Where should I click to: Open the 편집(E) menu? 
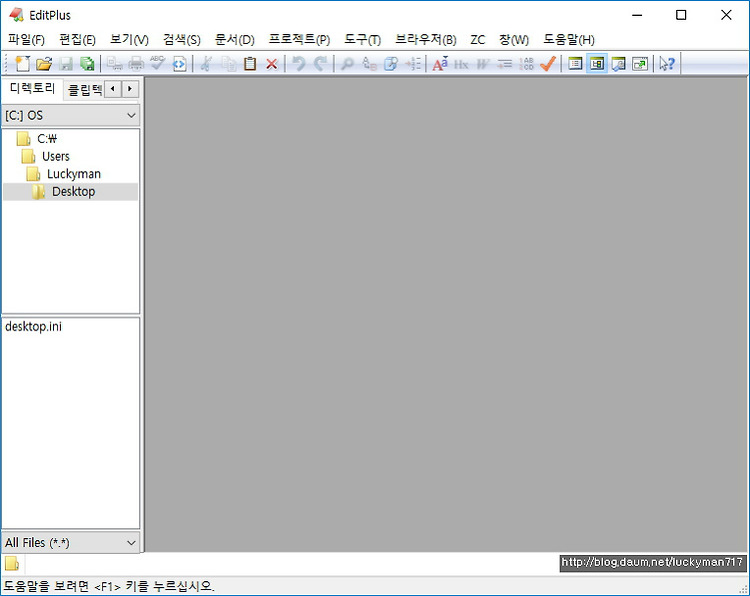point(77,39)
